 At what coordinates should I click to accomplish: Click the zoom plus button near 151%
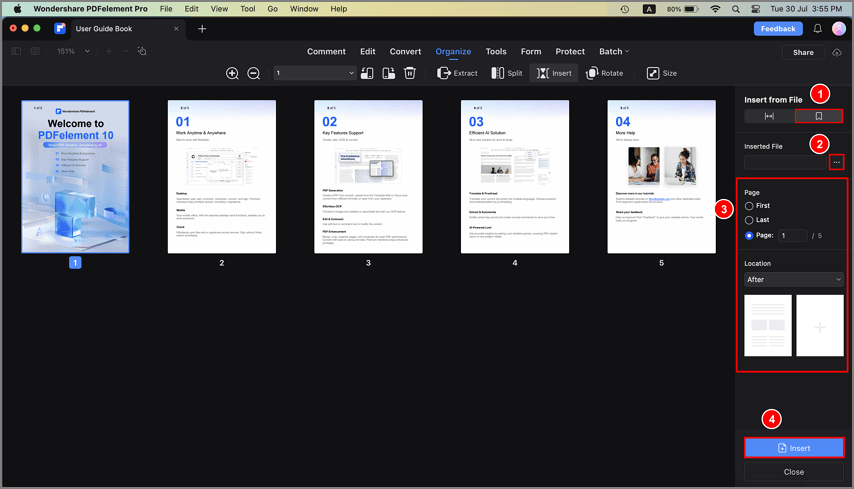click(x=109, y=51)
